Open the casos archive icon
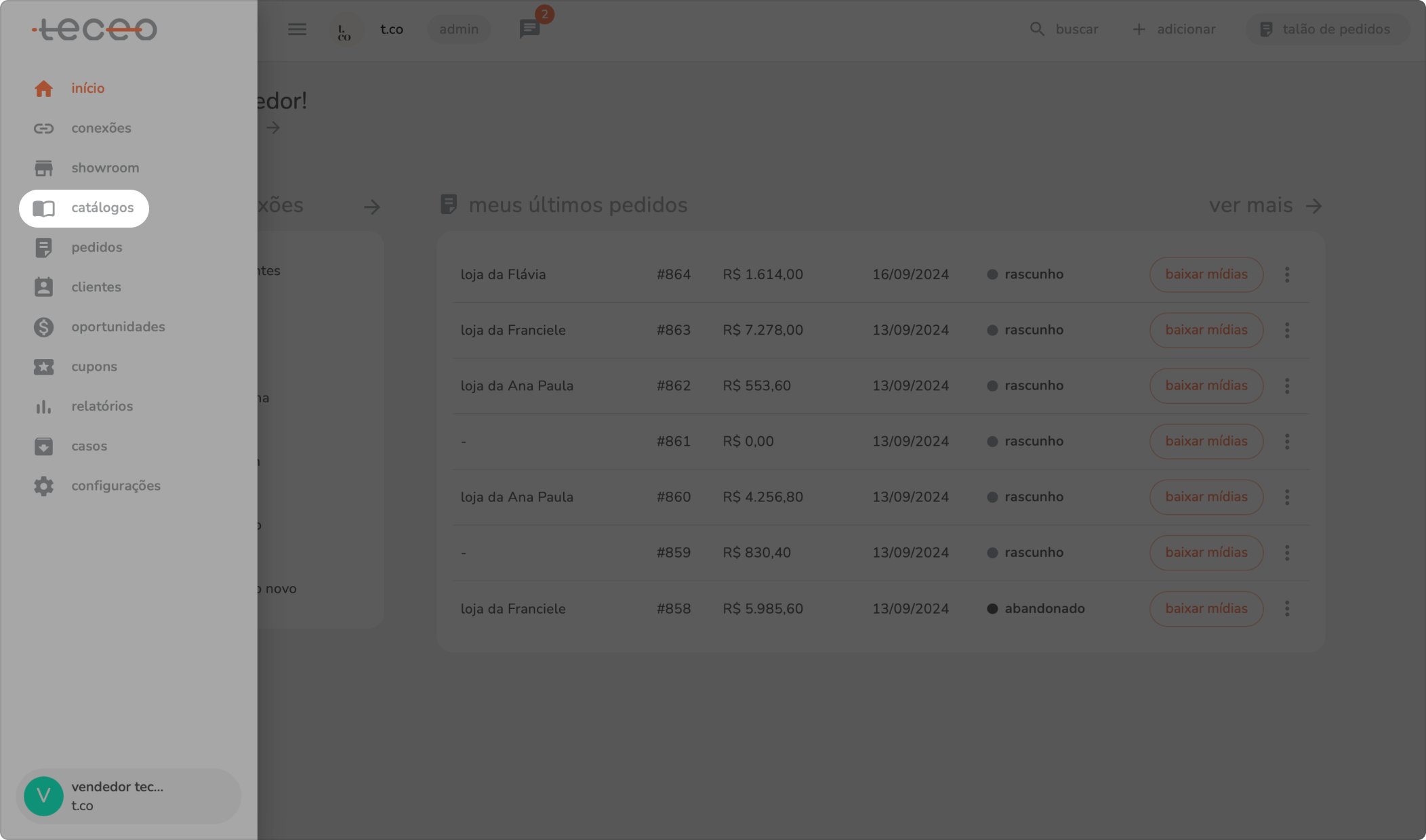 click(43, 446)
